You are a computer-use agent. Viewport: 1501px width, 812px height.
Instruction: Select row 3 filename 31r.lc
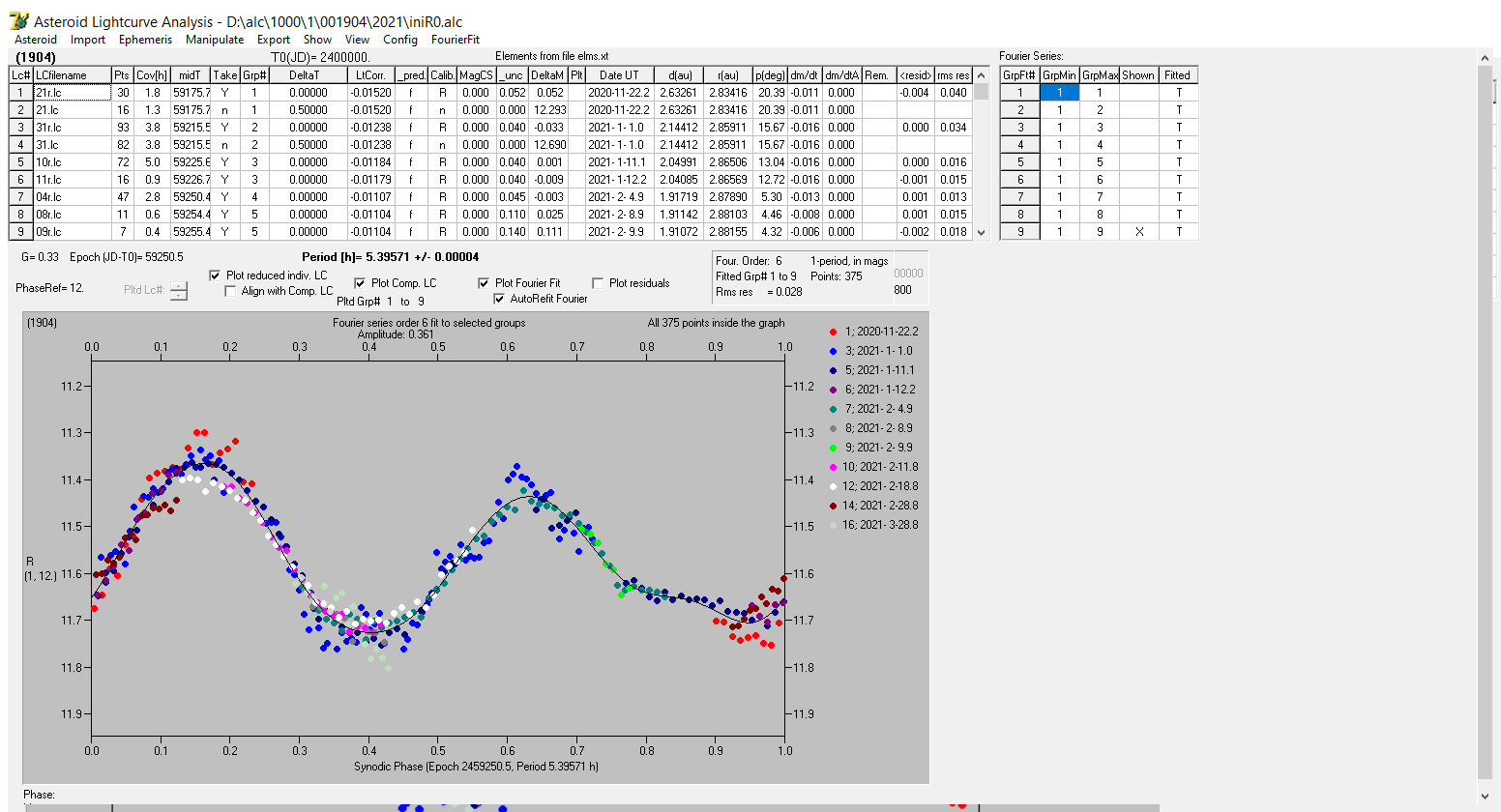[x=73, y=128]
